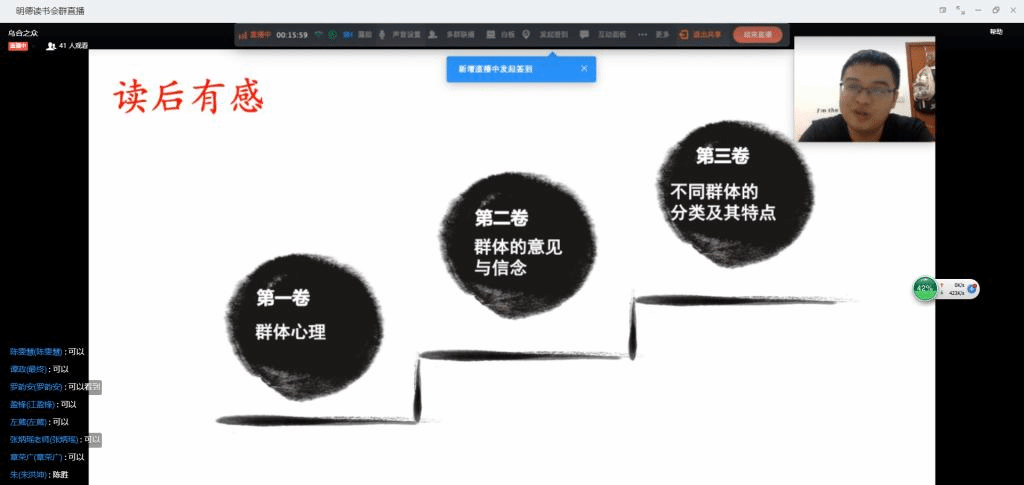Click the fullscreen icon in title bar
This screenshot has width=1024, height=485.
(960, 9)
